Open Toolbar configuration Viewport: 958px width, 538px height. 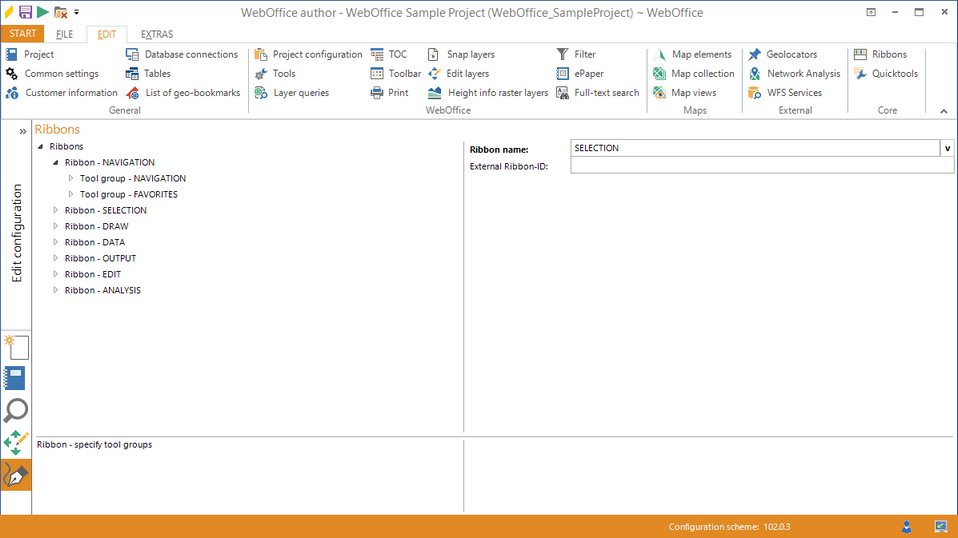coord(395,73)
